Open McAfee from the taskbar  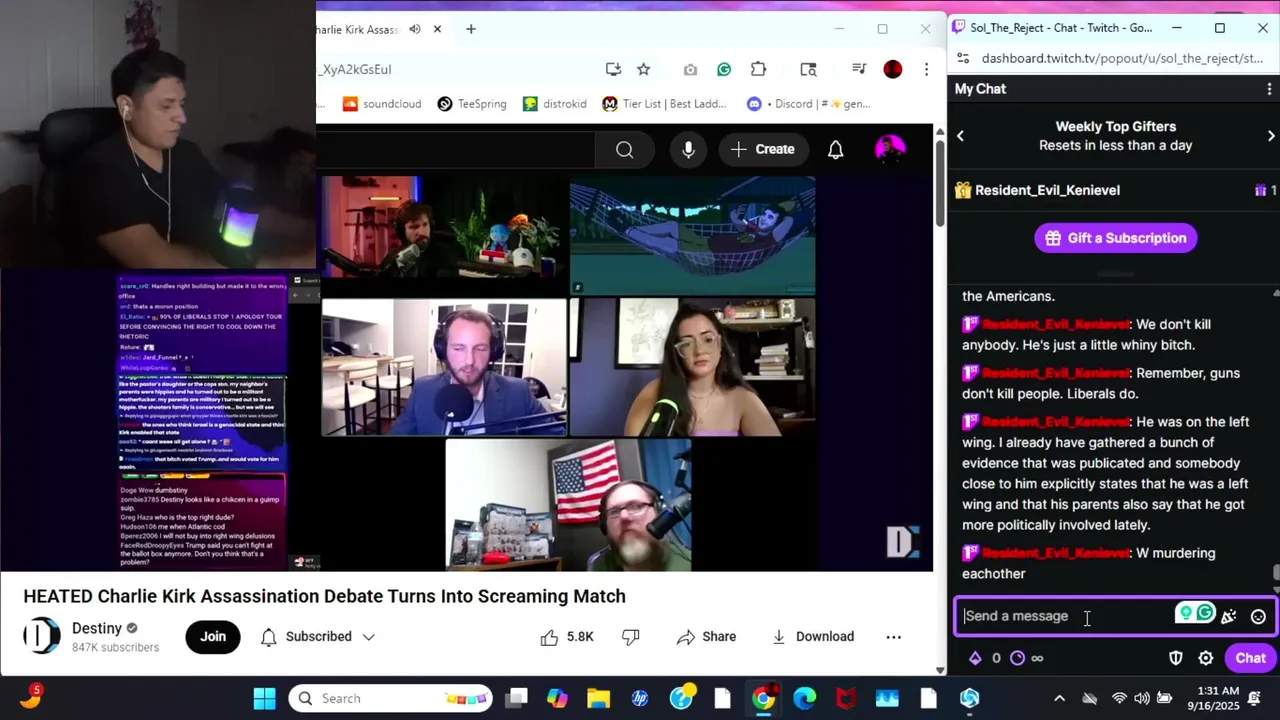point(846,698)
